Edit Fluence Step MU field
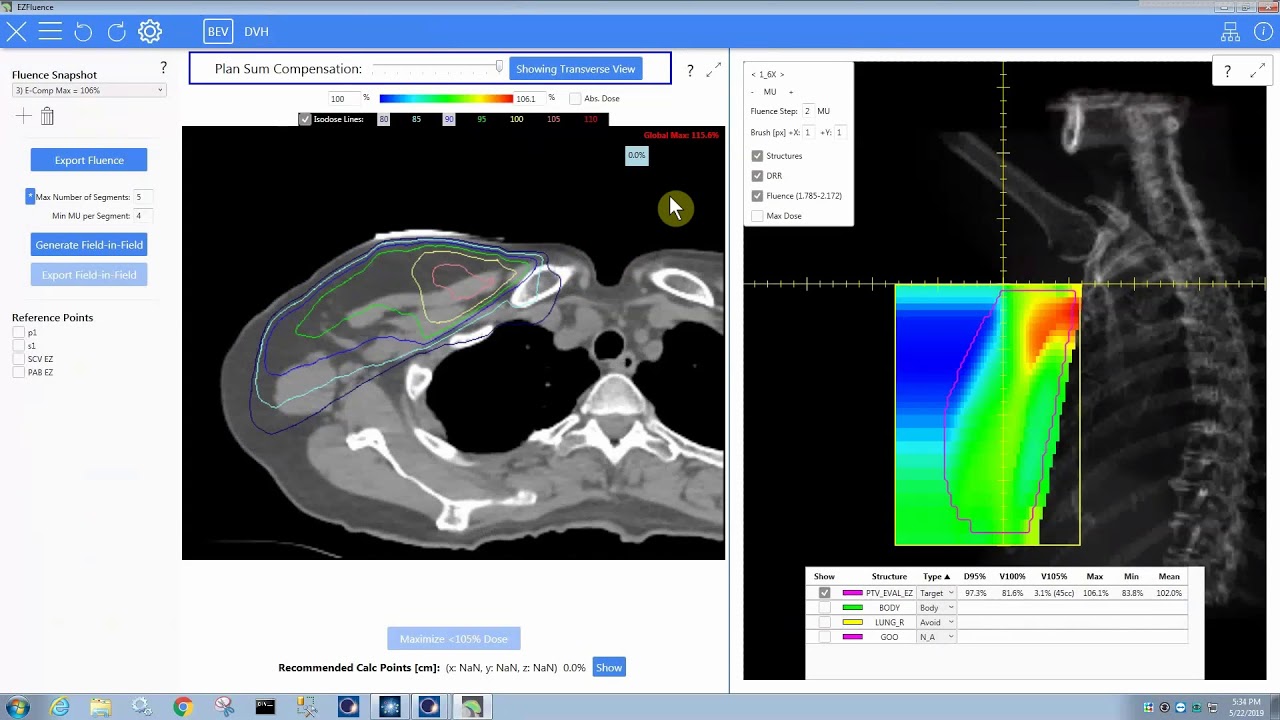The height and width of the screenshot is (720, 1280). [808, 111]
